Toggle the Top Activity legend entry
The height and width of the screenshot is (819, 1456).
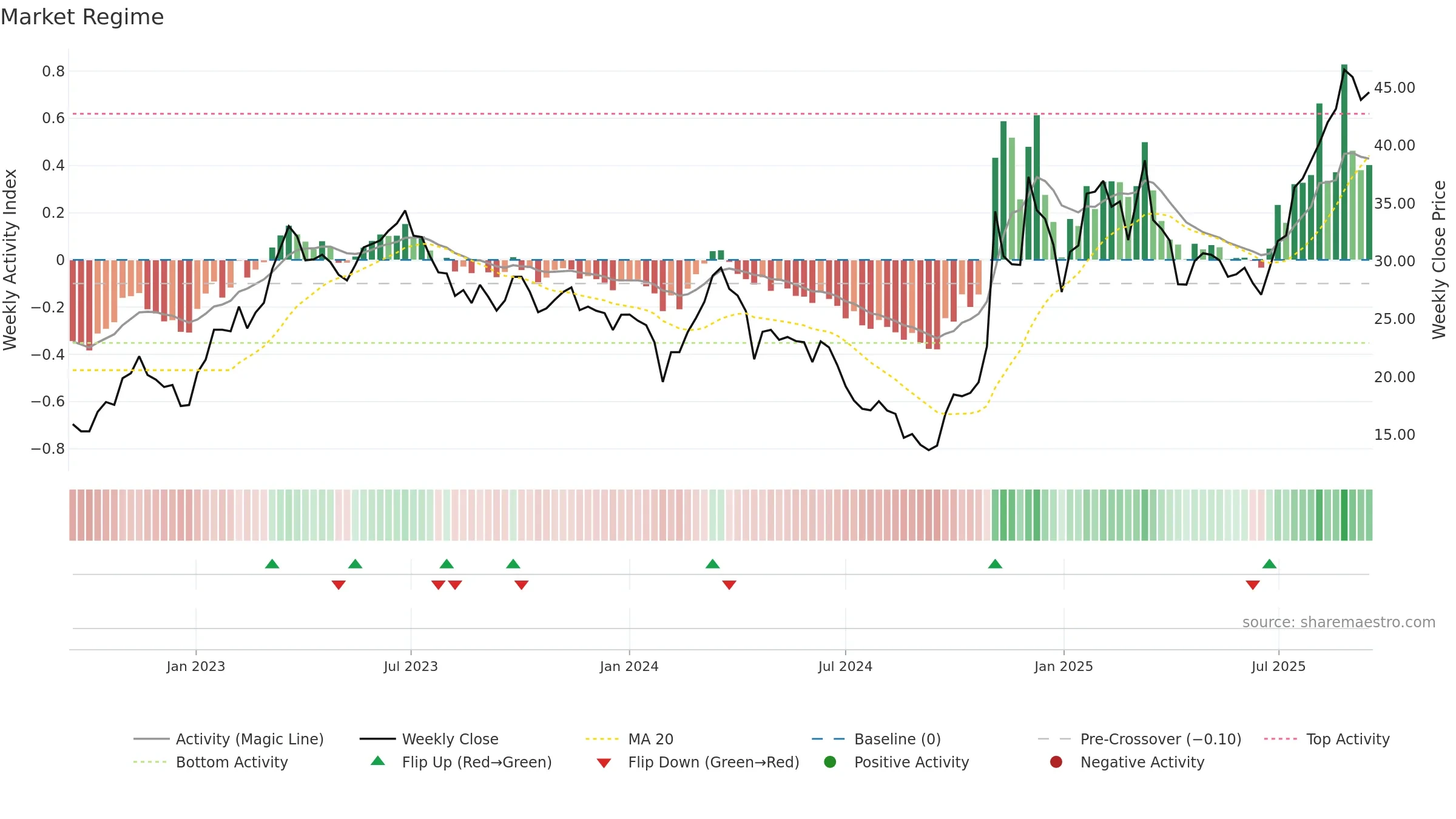coord(1327,739)
